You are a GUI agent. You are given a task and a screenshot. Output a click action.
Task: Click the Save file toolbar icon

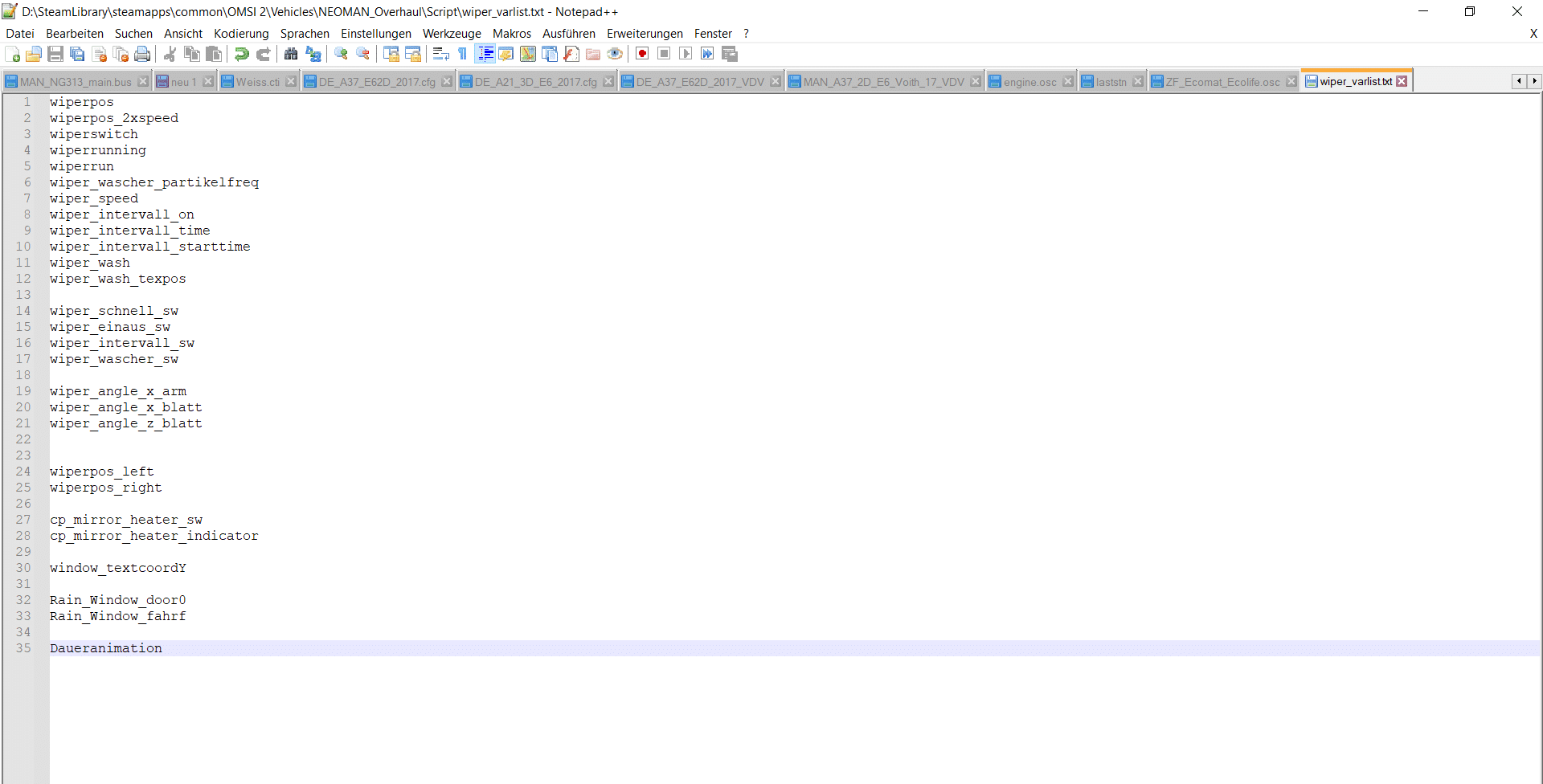click(x=55, y=54)
